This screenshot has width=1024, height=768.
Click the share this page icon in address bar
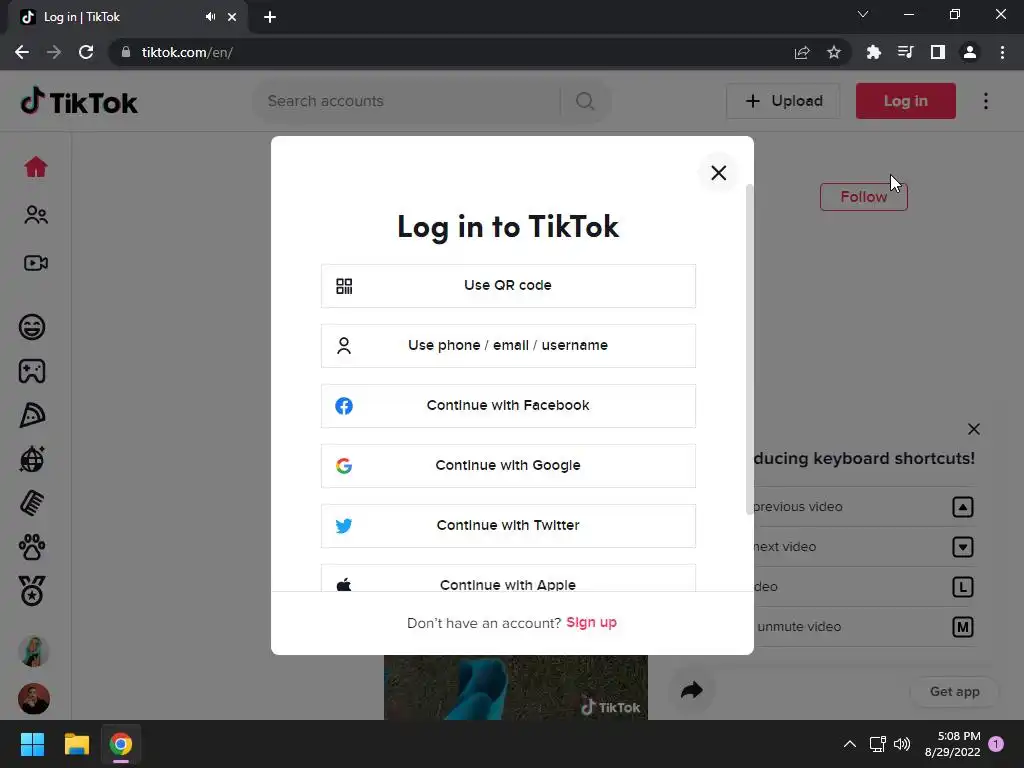coord(802,52)
